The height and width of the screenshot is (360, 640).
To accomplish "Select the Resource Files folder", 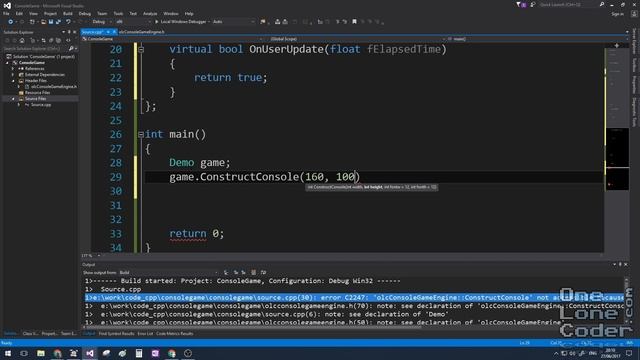I will click(37, 93).
